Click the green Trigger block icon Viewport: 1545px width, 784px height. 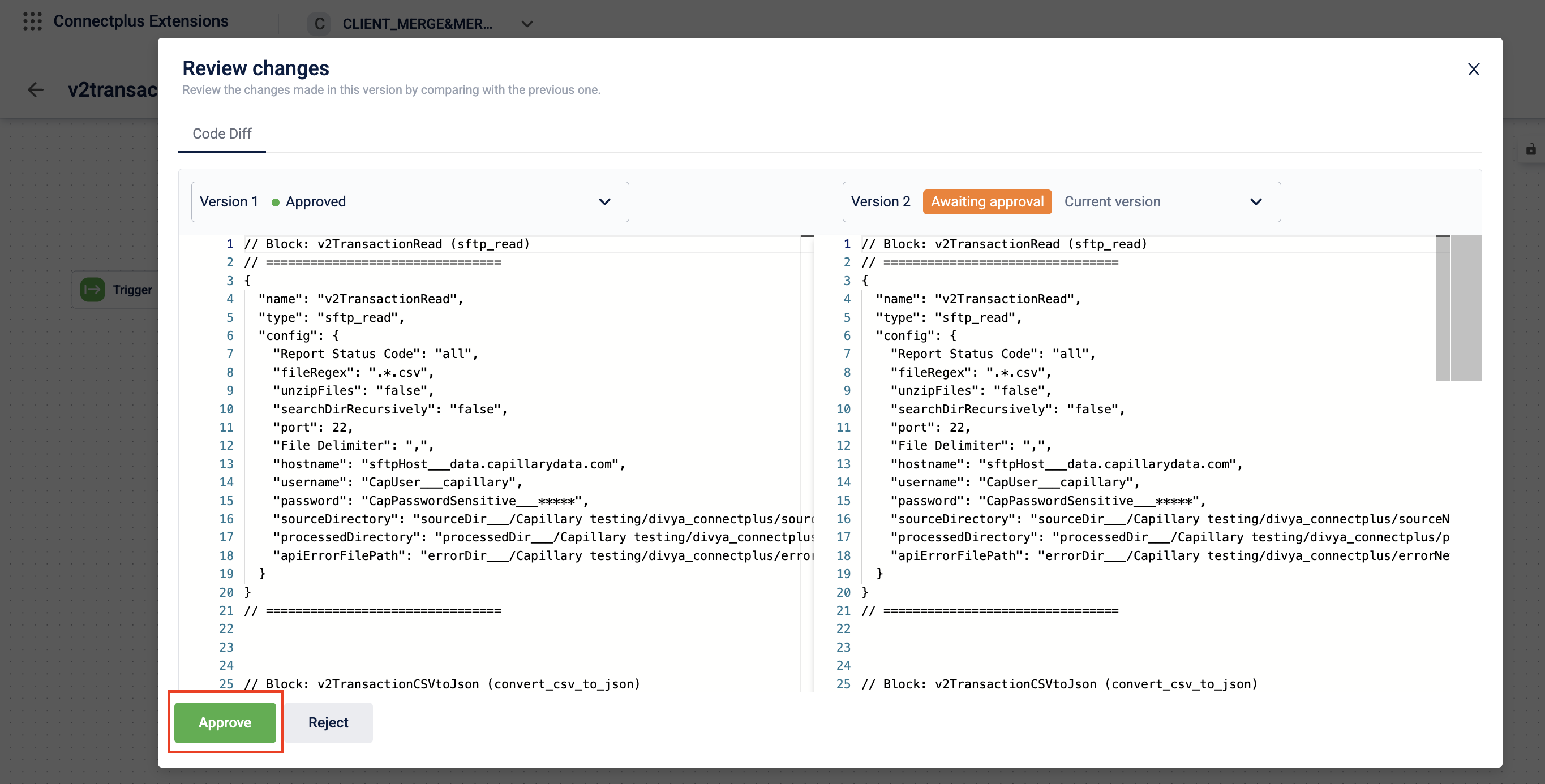93,290
